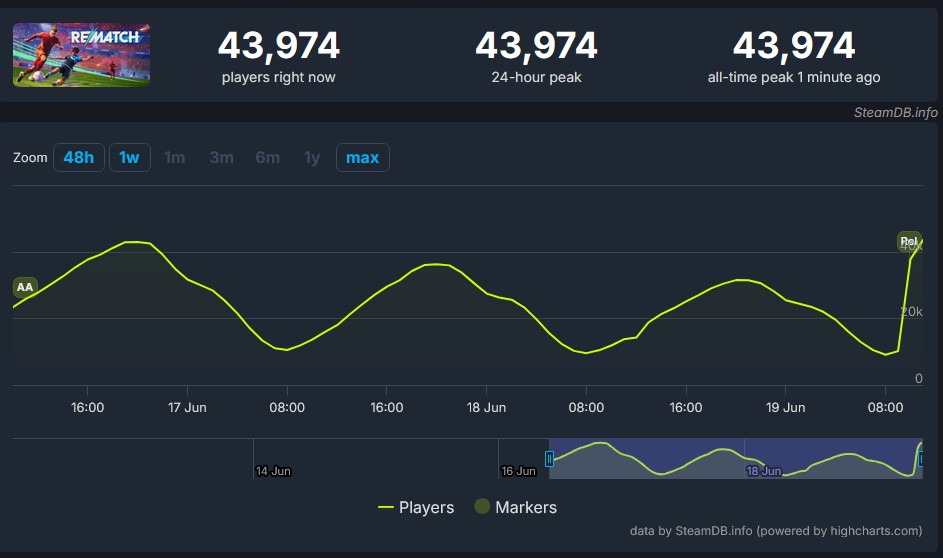Click the Rel release marker on chart
Image resolution: width=943 pixels, height=558 pixels.
[909, 241]
